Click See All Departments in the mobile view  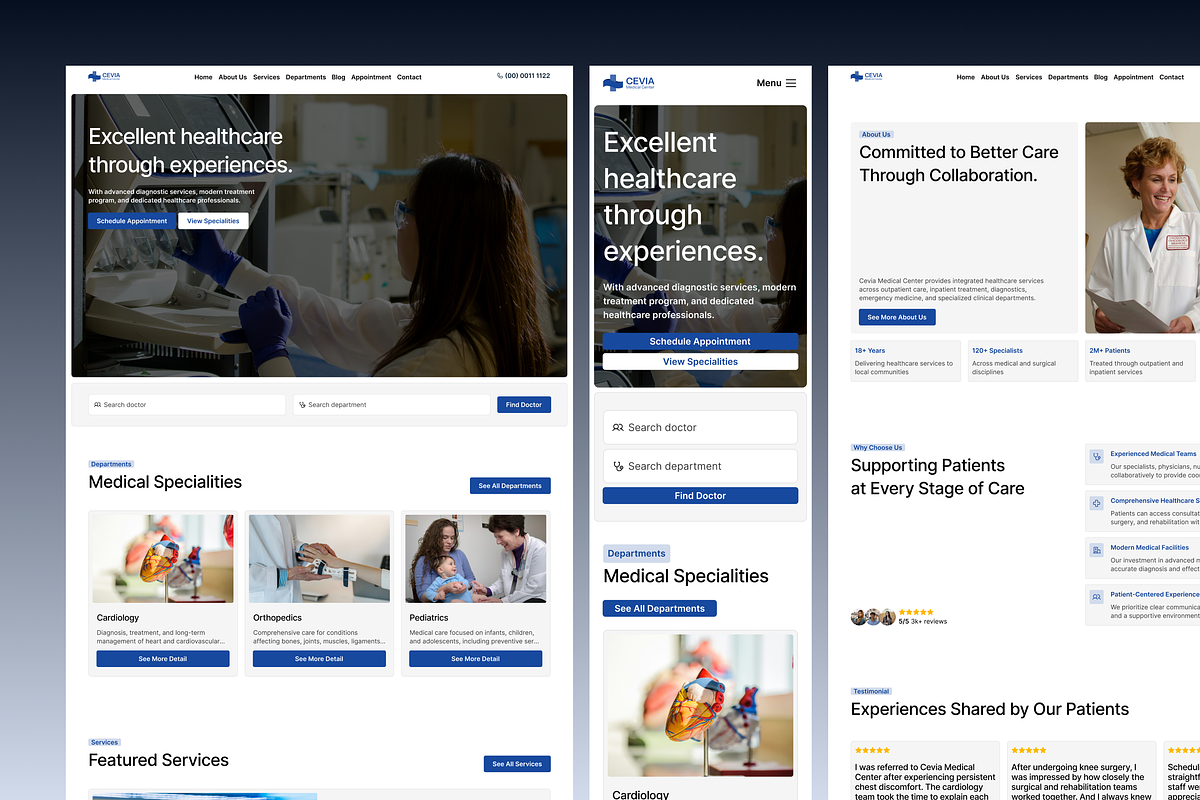[660, 608]
